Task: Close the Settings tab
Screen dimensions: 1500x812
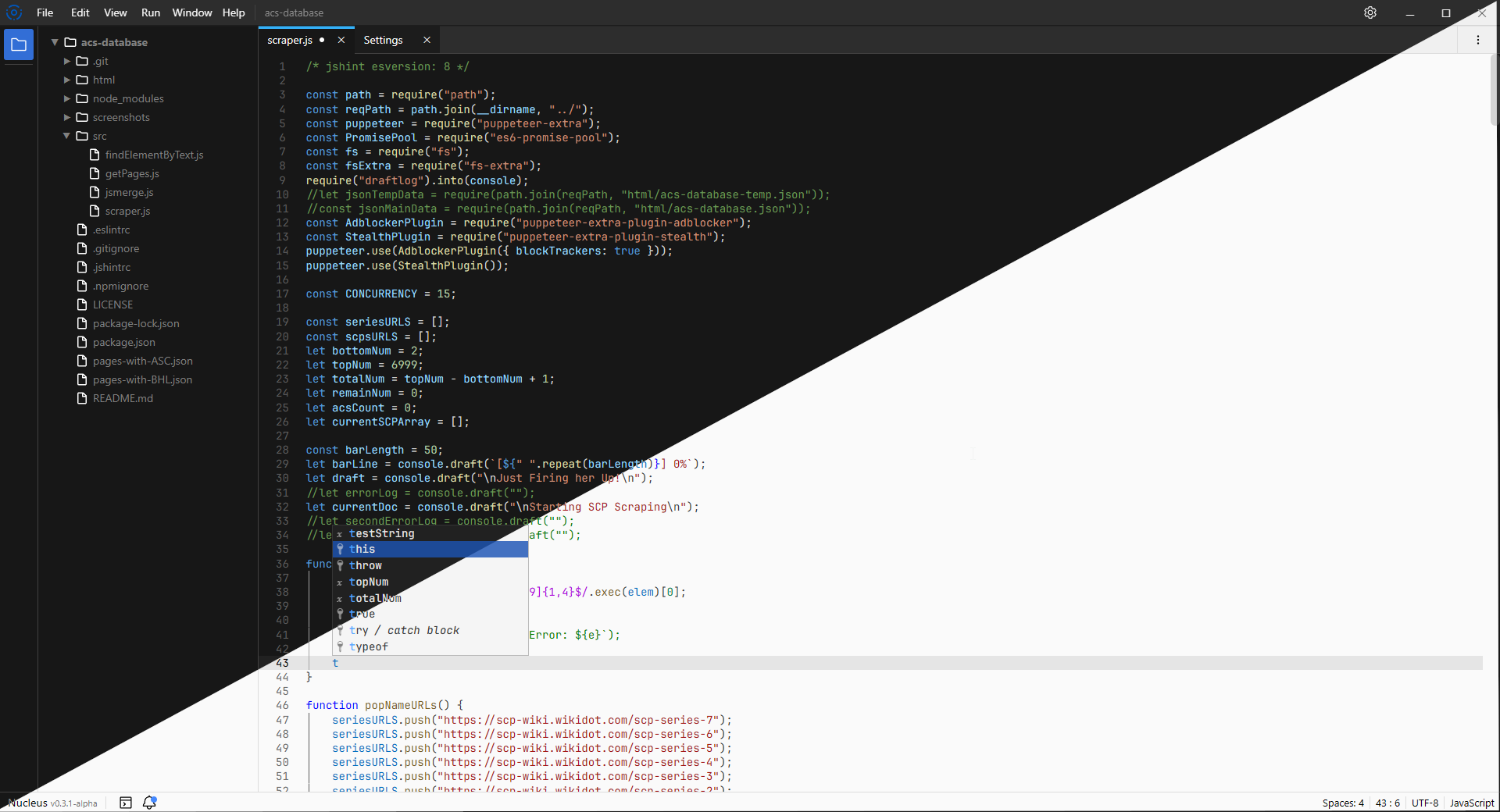Action: 427,40
